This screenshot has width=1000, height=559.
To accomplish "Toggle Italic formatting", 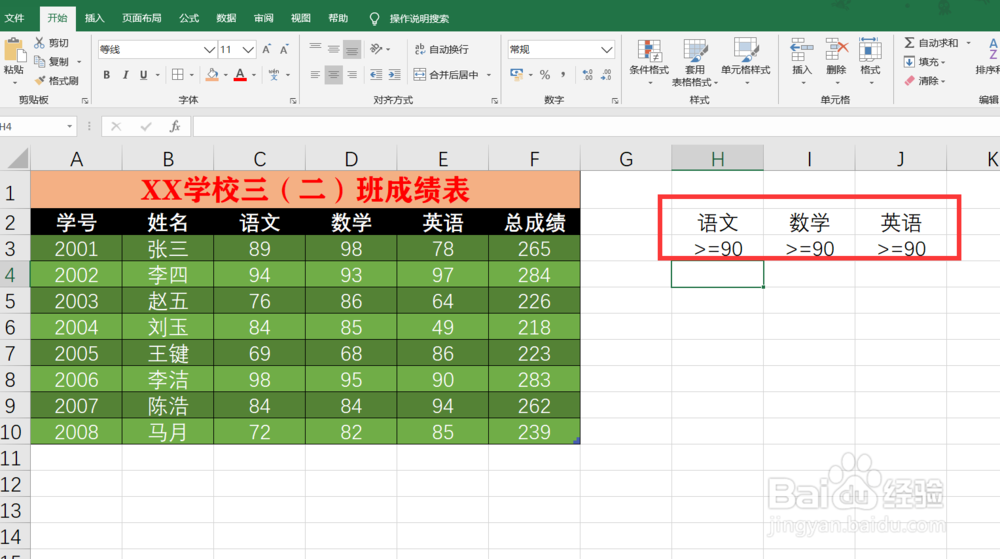I will click(126, 75).
